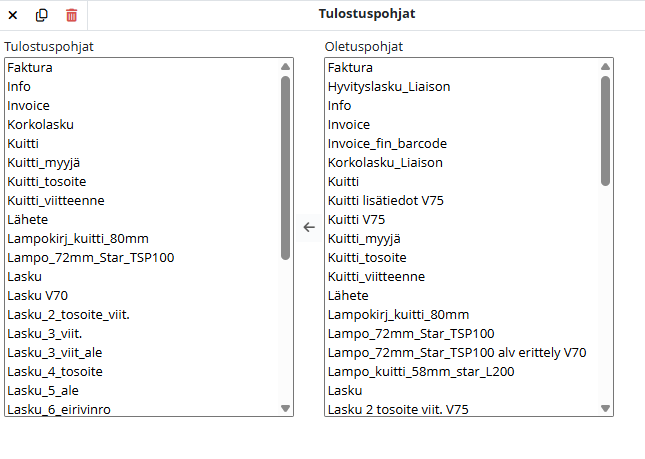
Task: Click the close X icon in toolbar
Action: [x=13, y=15]
